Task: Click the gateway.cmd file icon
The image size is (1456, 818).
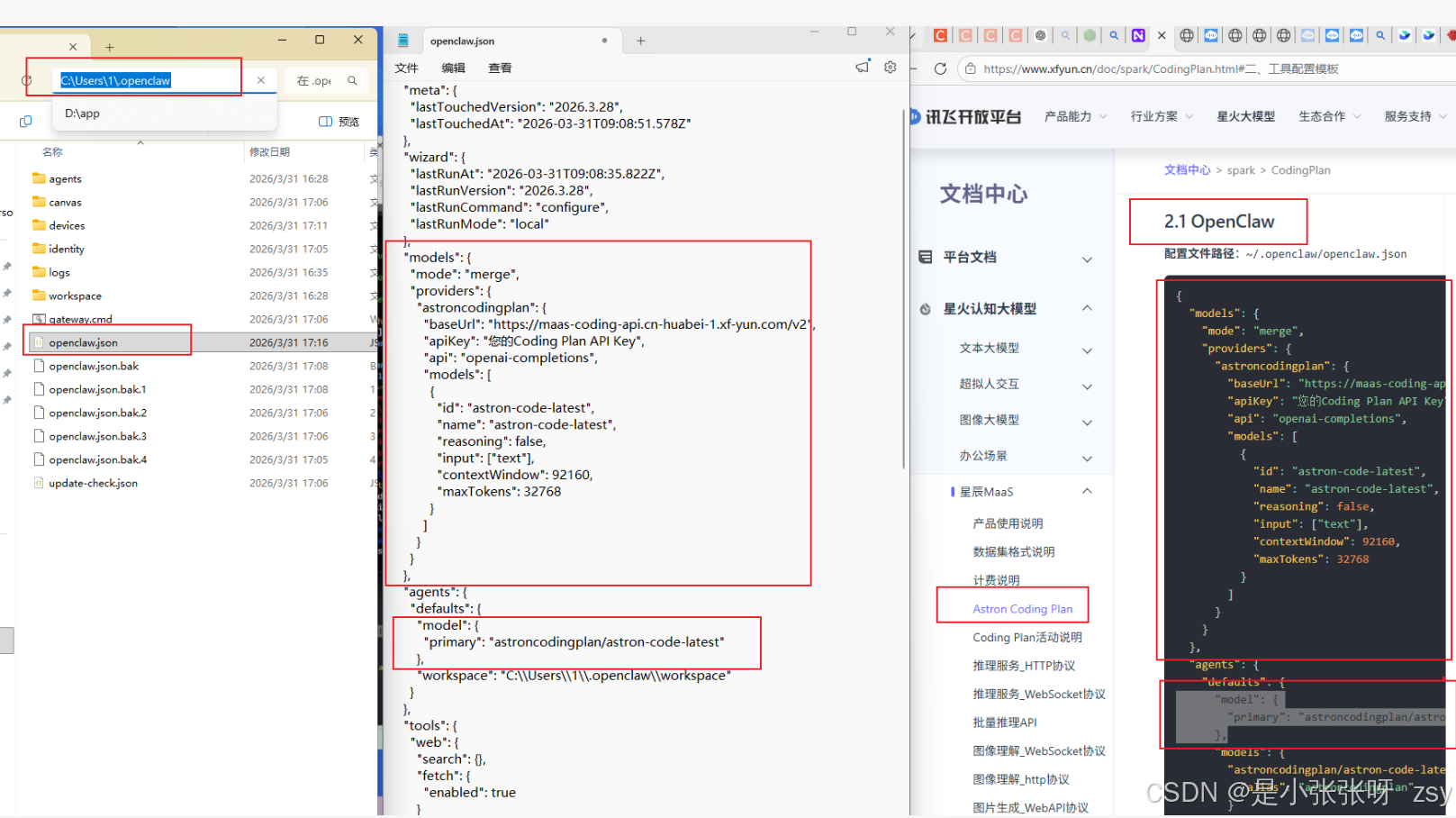Action: point(39,319)
